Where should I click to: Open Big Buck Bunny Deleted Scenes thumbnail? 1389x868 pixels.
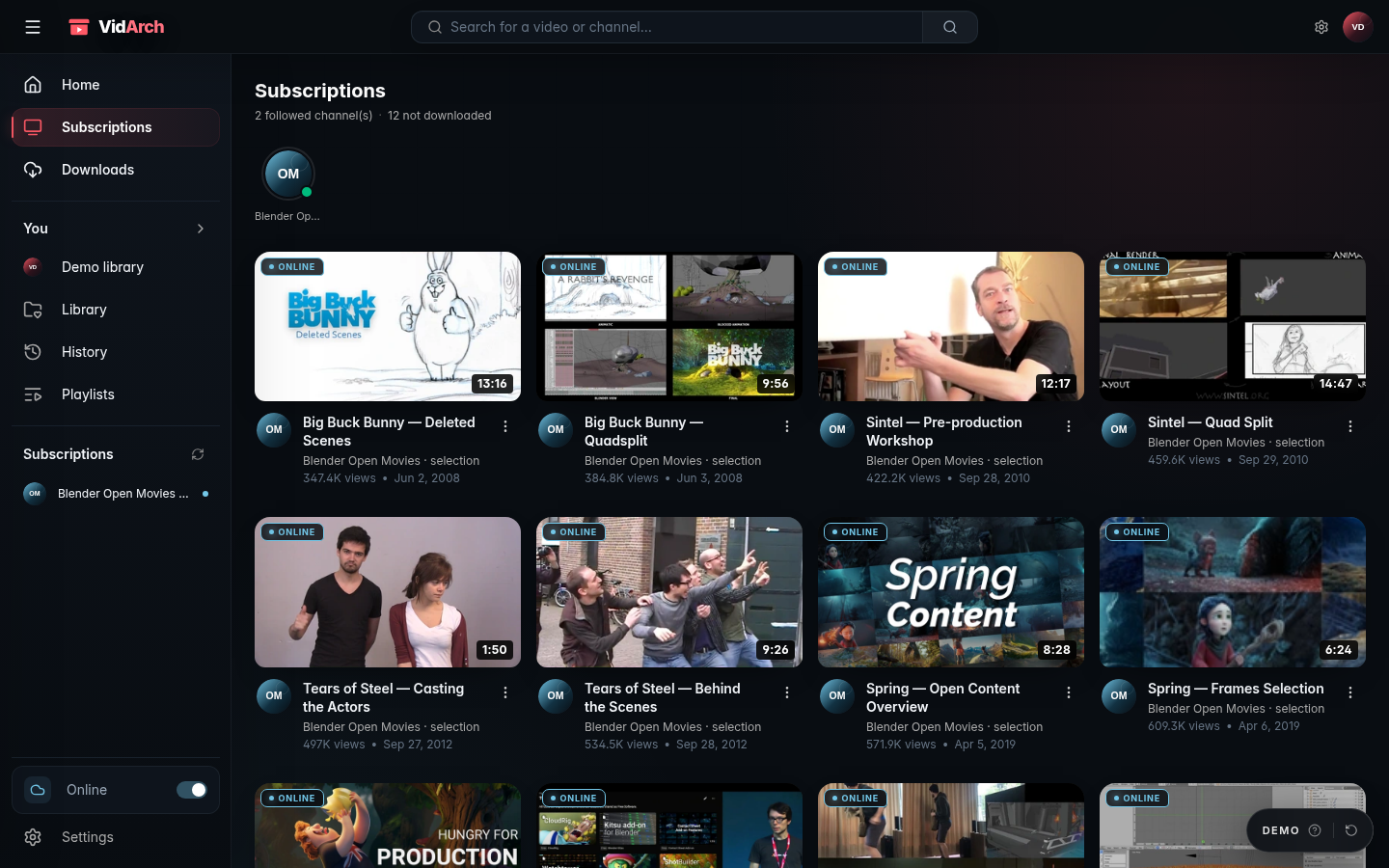point(388,327)
